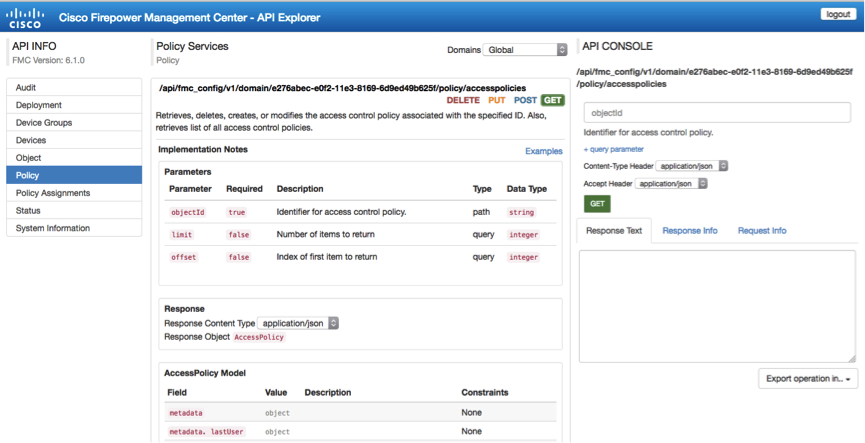Select Device Groups in sidebar
This screenshot has height=443, width=865.
point(75,123)
